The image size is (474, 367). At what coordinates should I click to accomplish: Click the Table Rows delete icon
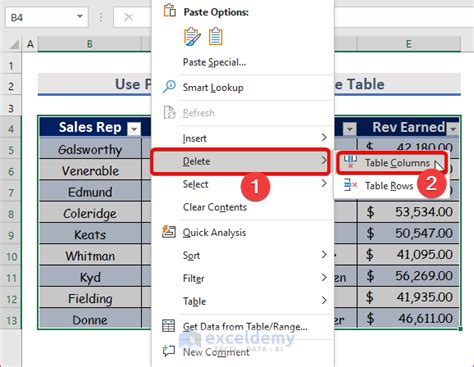(x=350, y=185)
